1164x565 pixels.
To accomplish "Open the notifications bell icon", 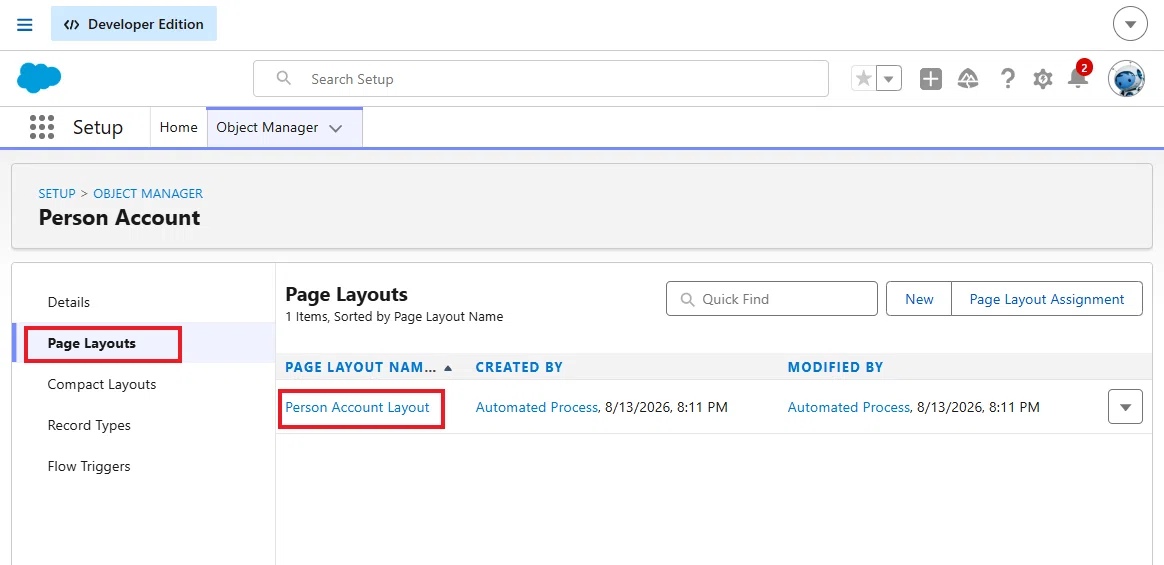I will pos(1078,77).
